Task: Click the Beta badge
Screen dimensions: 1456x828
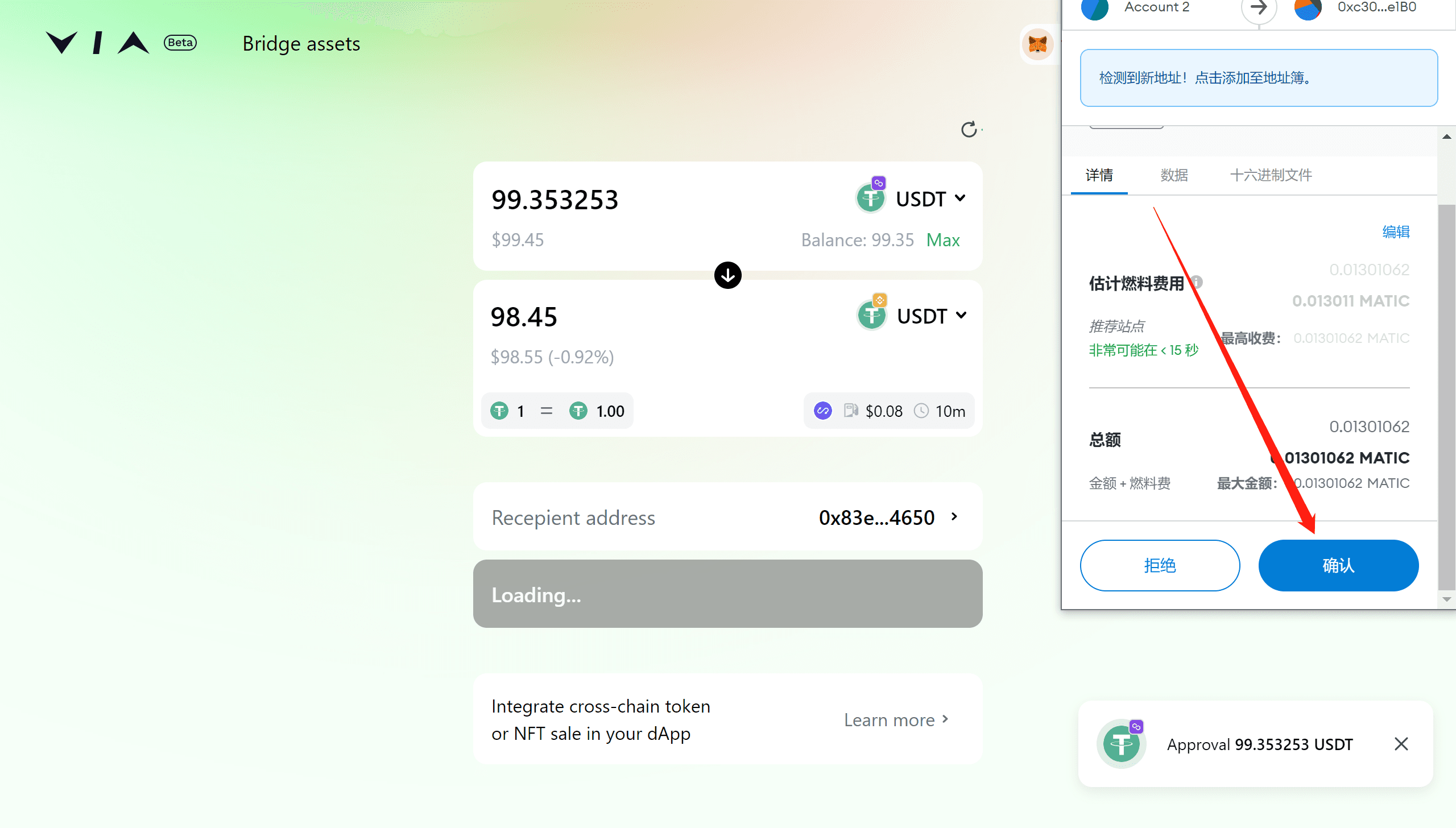Action: coord(180,43)
